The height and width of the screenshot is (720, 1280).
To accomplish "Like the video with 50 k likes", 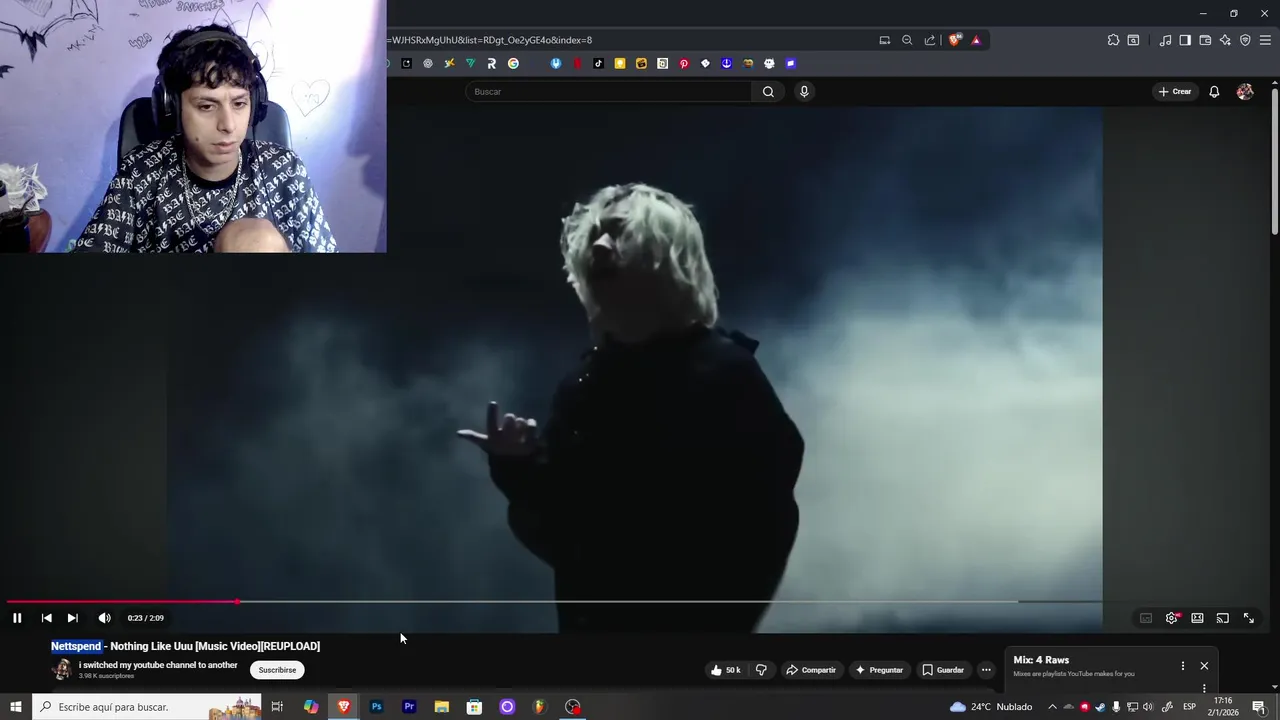I will click(726, 670).
